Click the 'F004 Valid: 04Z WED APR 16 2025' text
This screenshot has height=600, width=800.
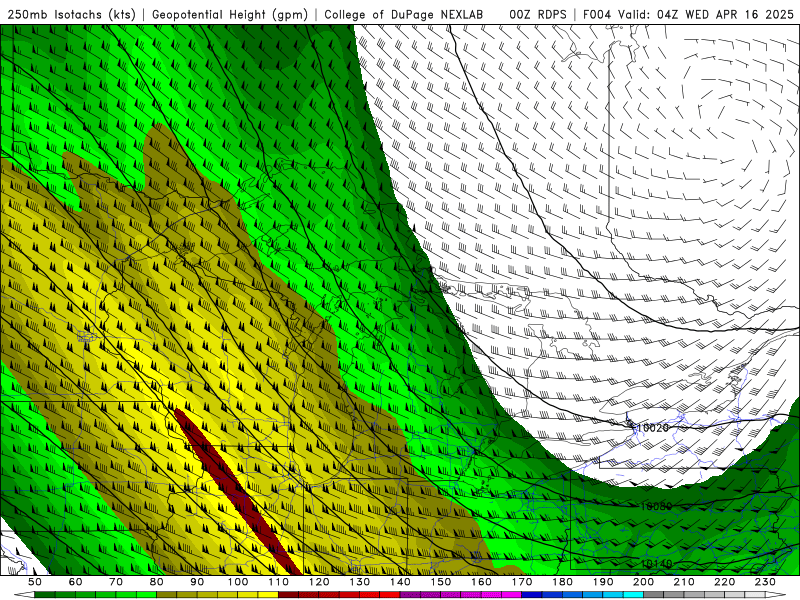(x=688, y=15)
